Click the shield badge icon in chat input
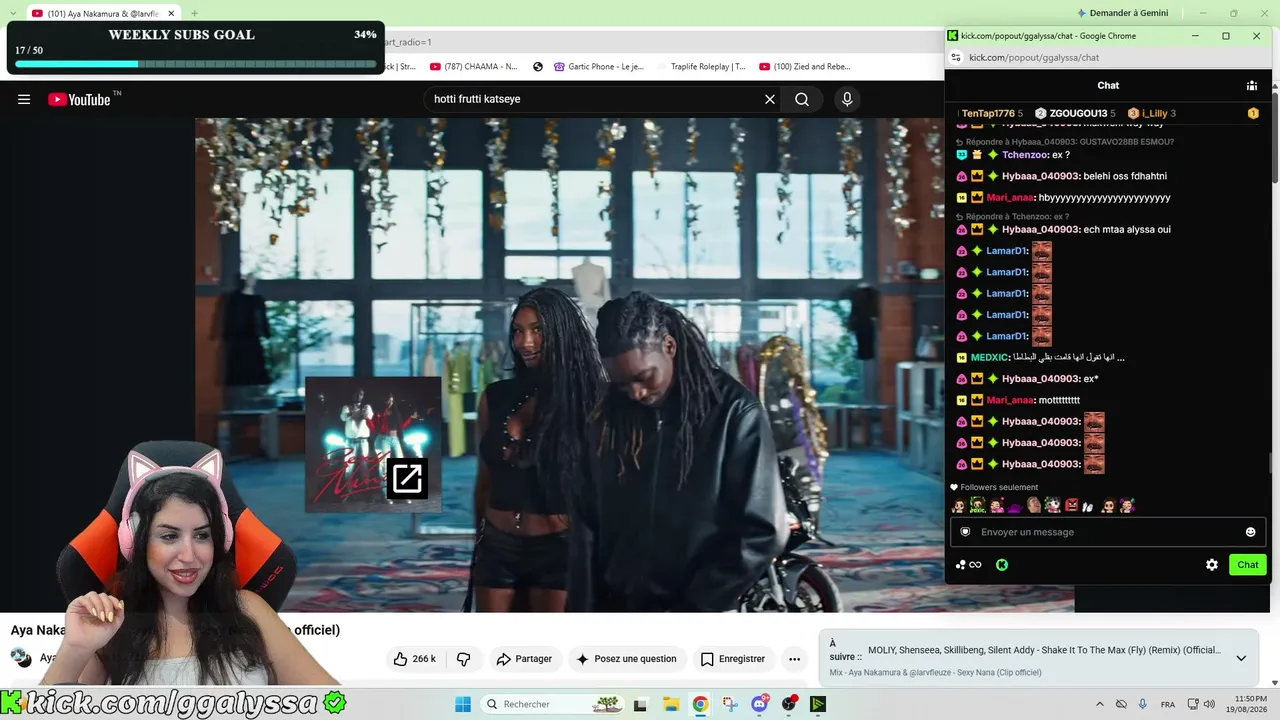The width and height of the screenshot is (1280, 720). click(x=965, y=532)
